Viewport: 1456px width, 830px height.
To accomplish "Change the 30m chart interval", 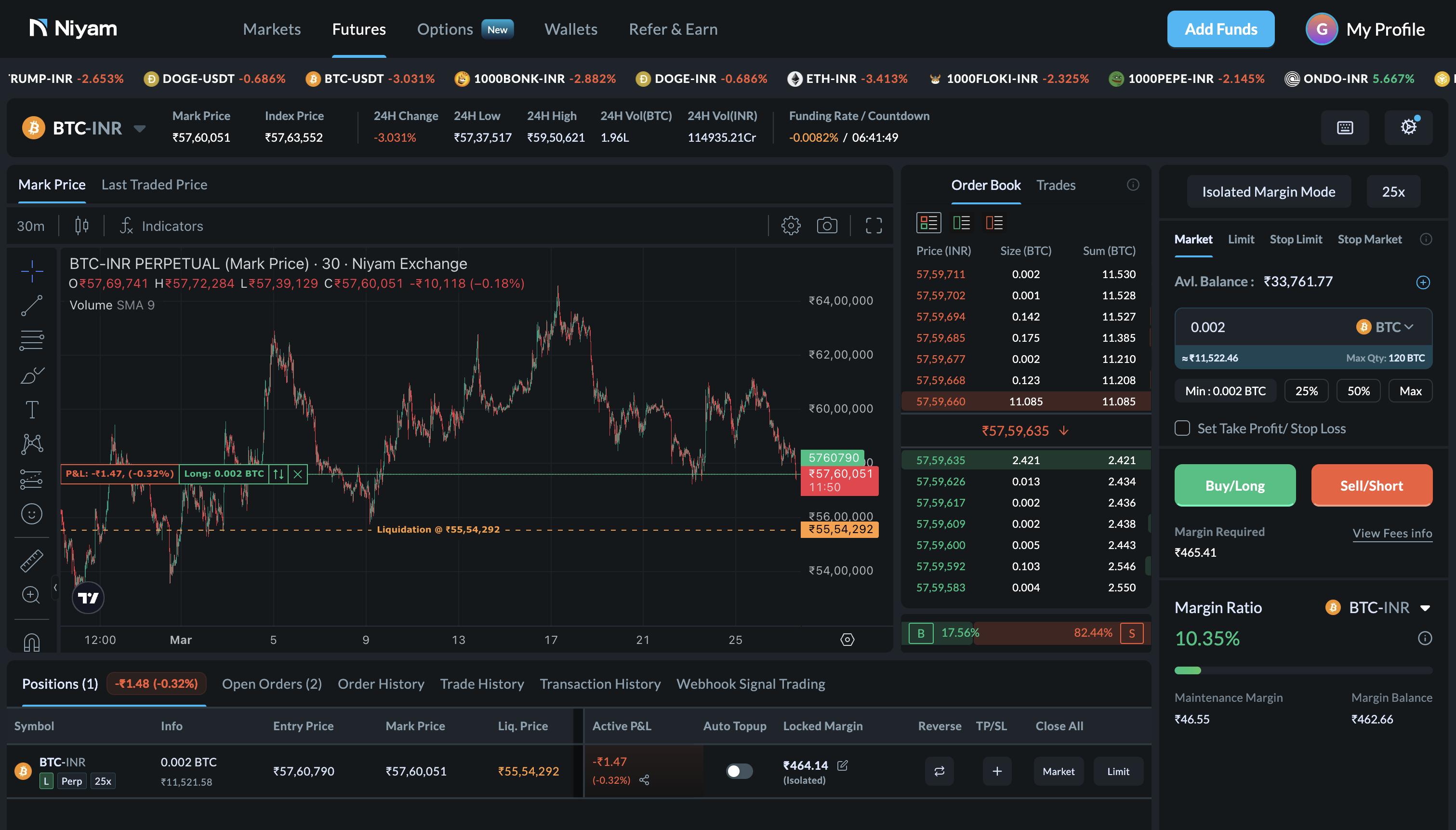I will point(31,226).
